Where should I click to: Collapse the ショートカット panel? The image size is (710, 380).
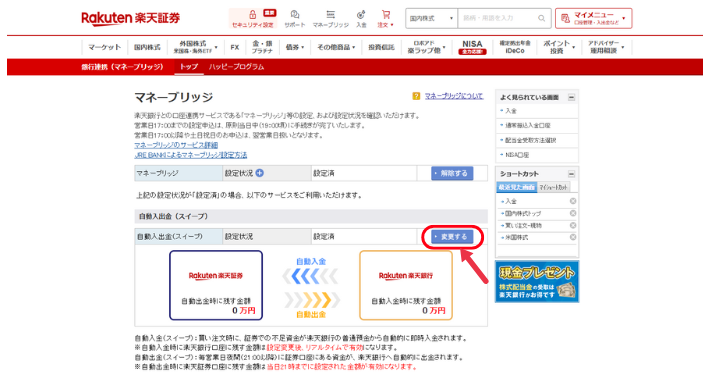571,174
